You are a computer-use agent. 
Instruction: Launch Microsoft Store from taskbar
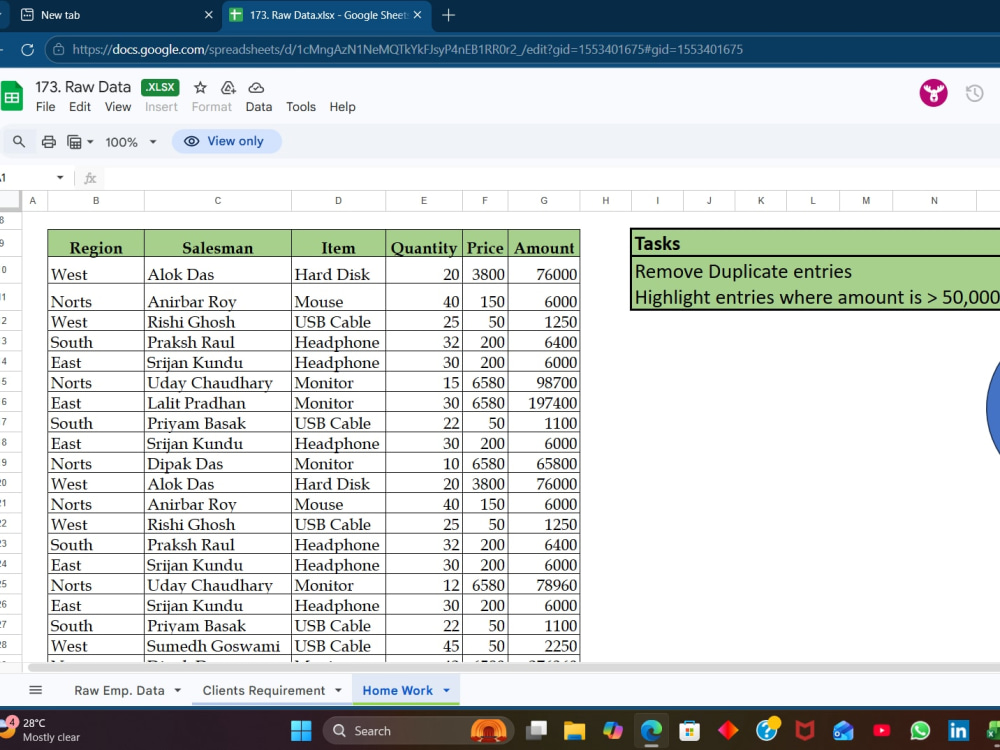tap(689, 731)
